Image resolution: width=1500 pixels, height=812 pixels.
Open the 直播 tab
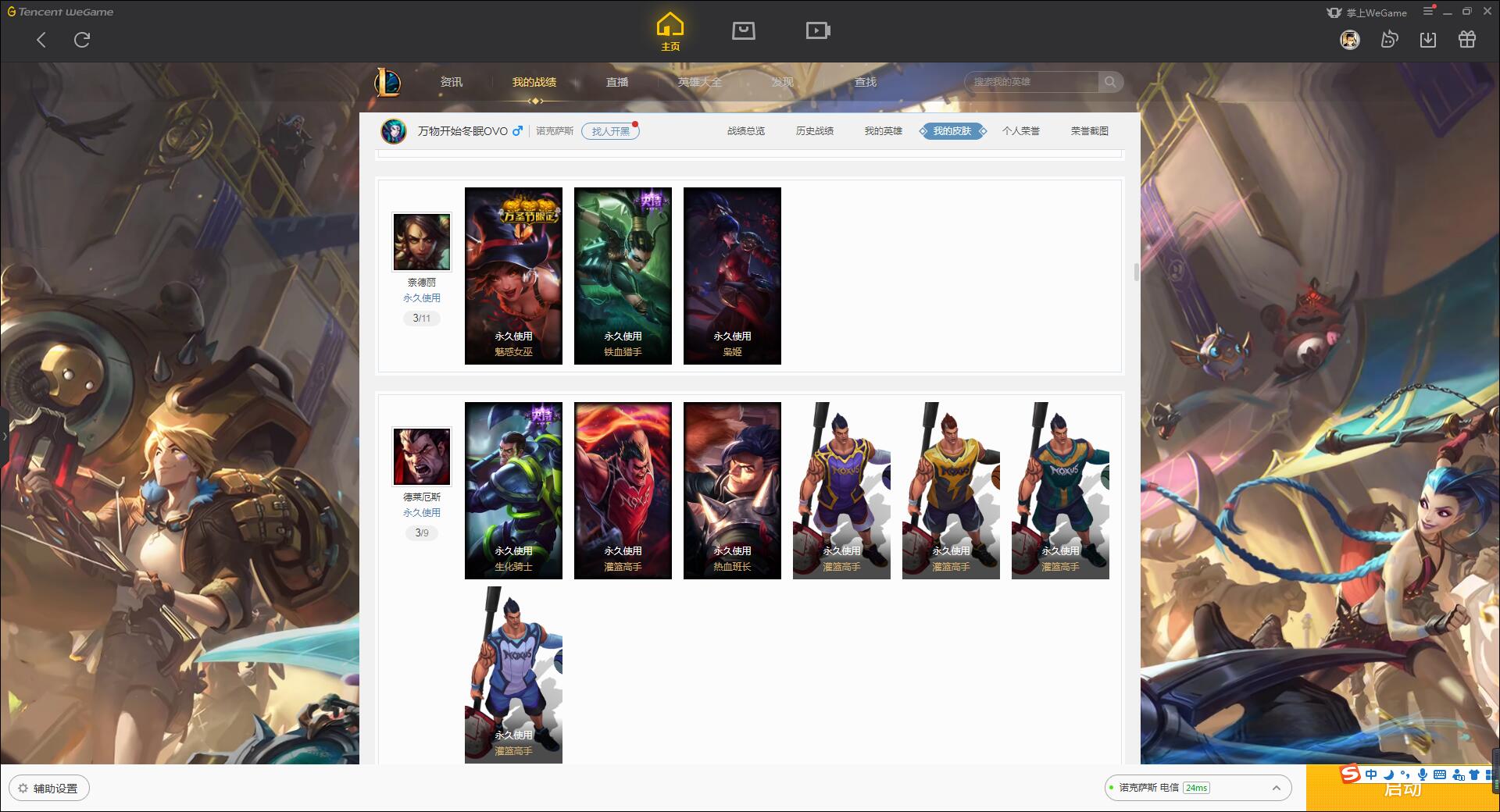(x=617, y=82)
